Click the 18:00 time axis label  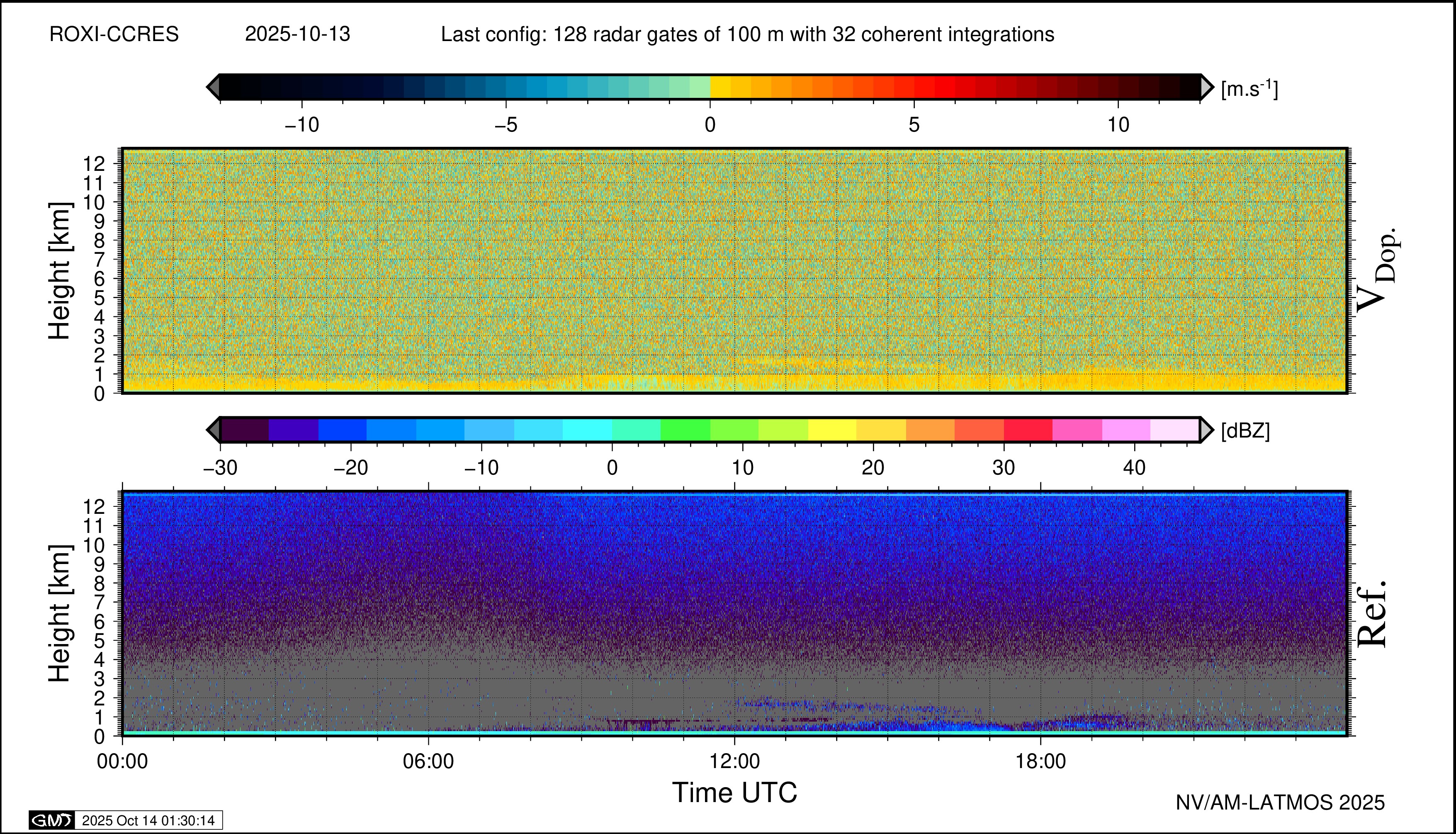pyautogui.click(x=1041, y=761)
